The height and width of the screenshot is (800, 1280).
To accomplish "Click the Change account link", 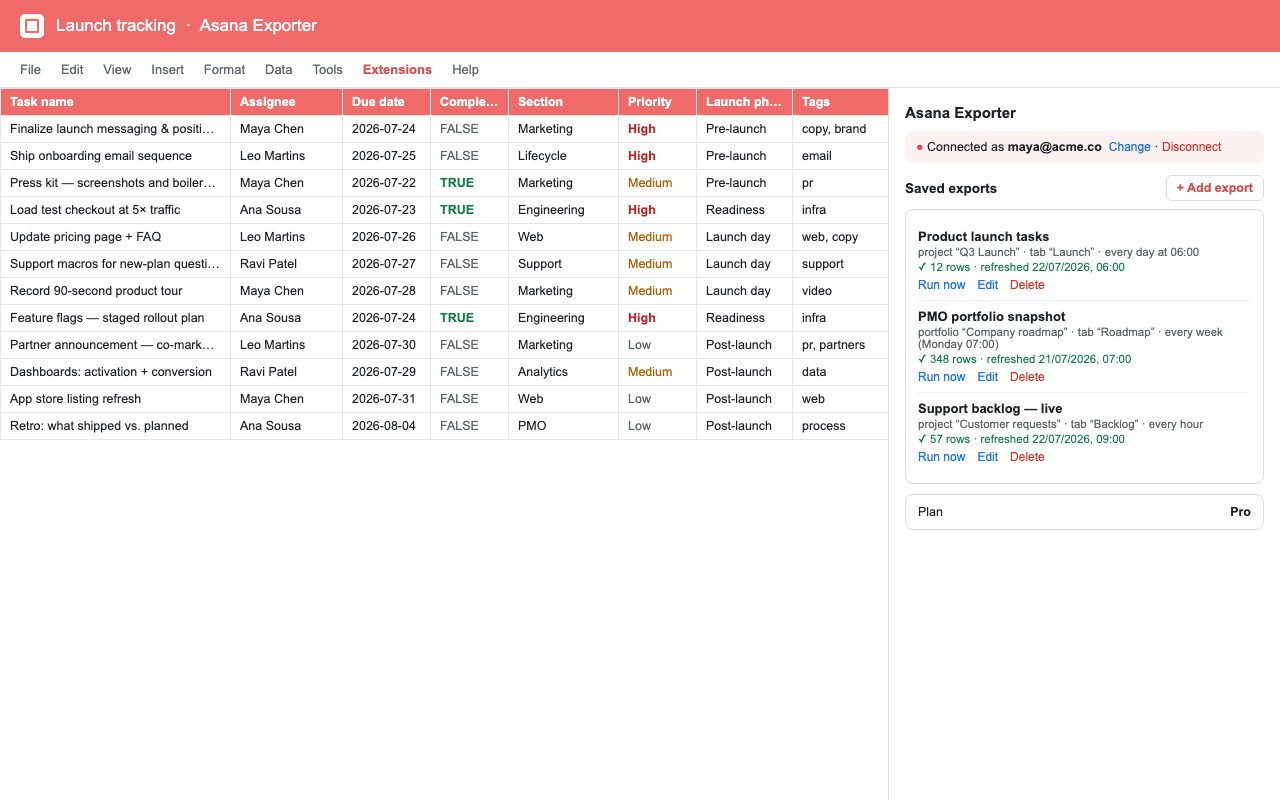I will (1129, 147).
